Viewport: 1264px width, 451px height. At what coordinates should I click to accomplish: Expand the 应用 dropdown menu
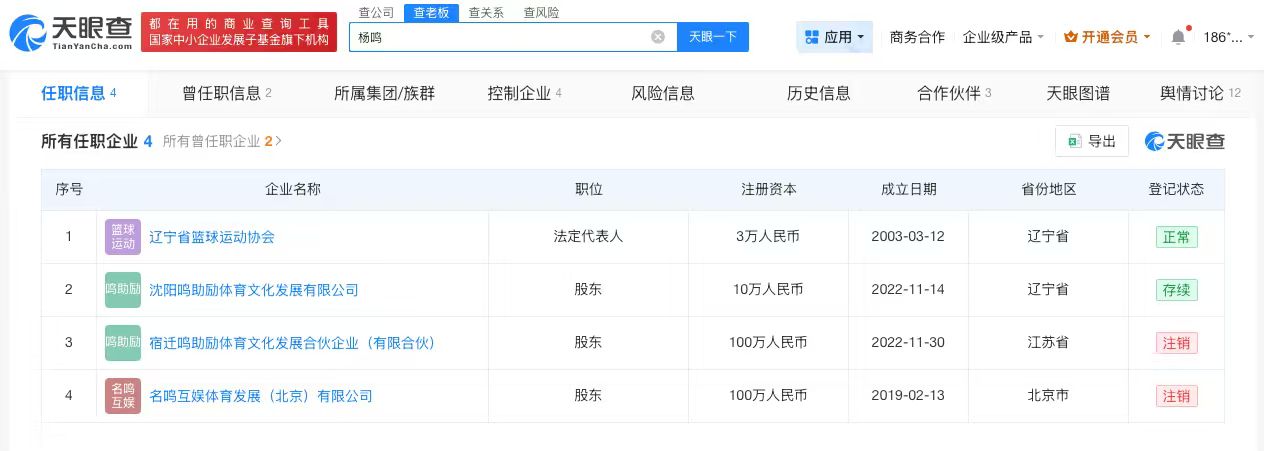coord(834,37)
